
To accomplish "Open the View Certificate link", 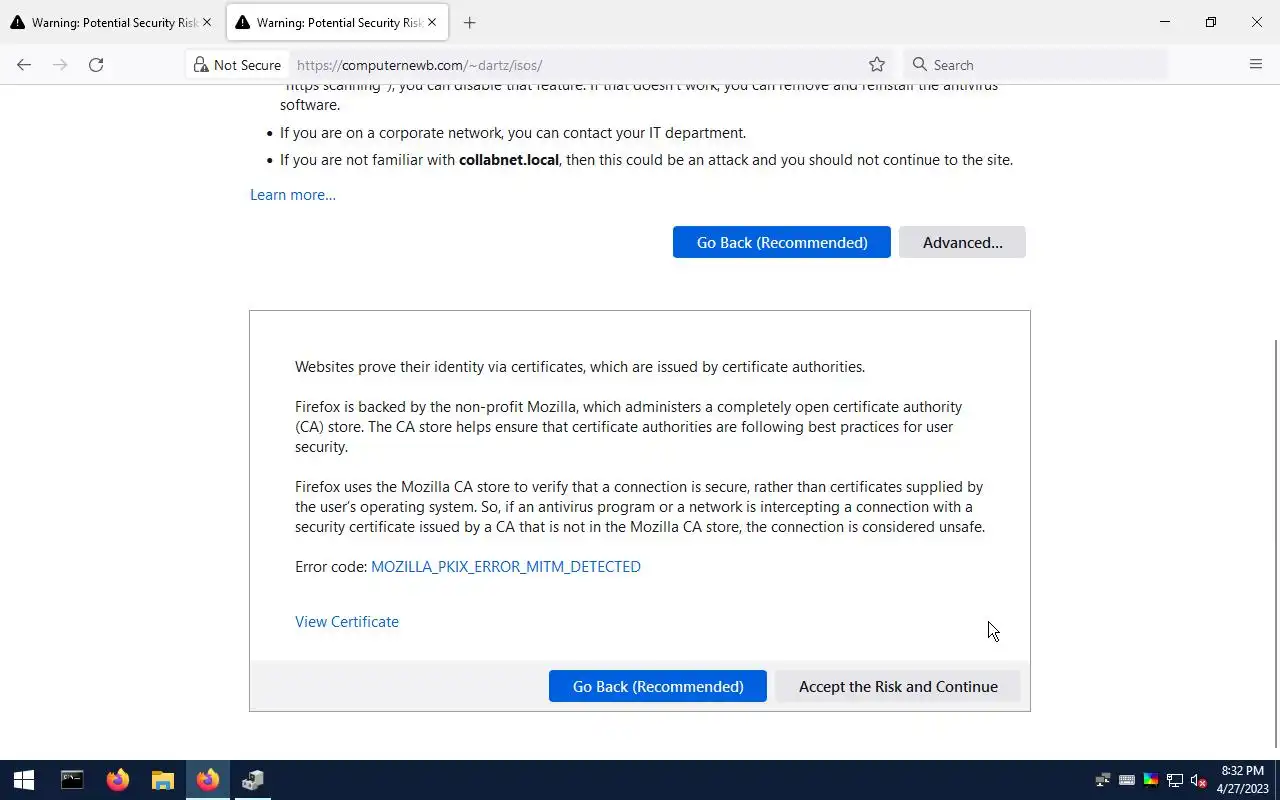I will coord(347,622).
